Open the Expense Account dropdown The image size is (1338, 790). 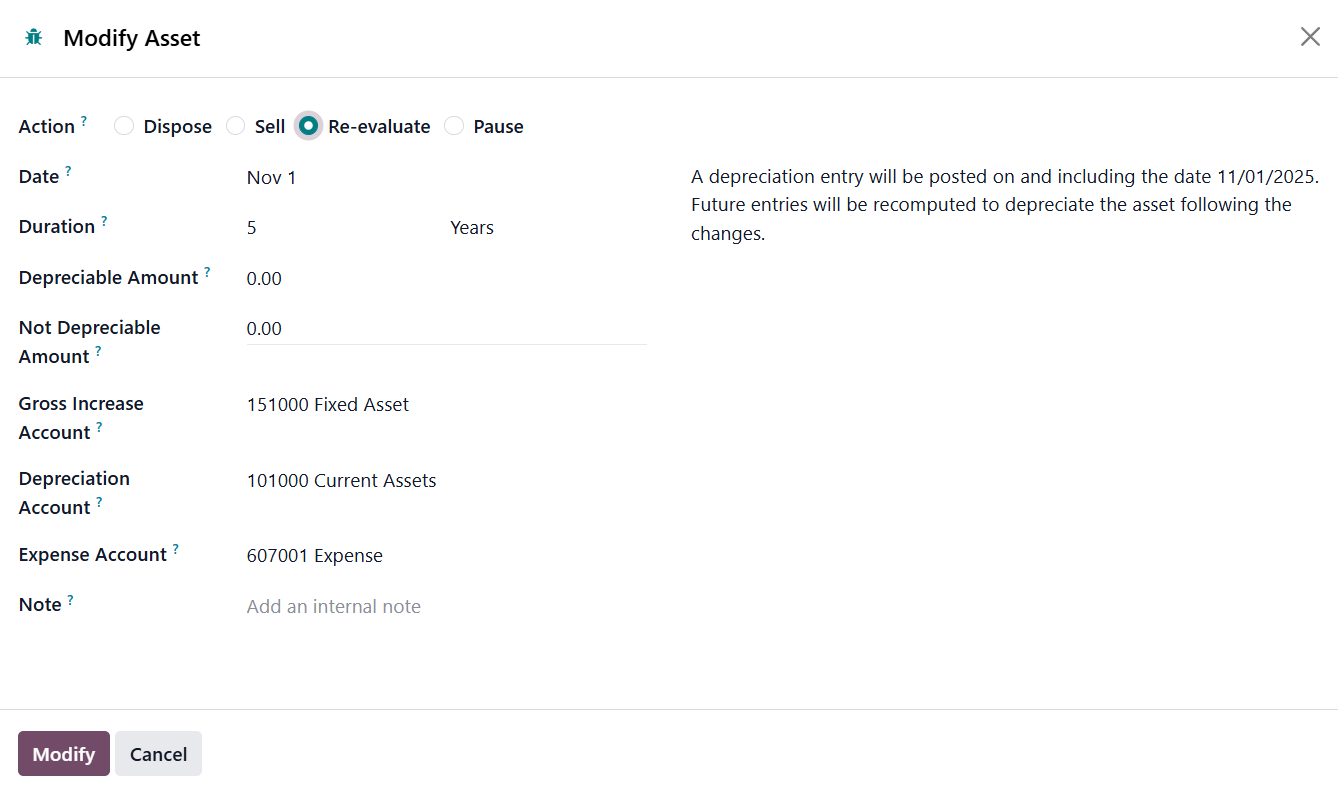pos(445,556)
